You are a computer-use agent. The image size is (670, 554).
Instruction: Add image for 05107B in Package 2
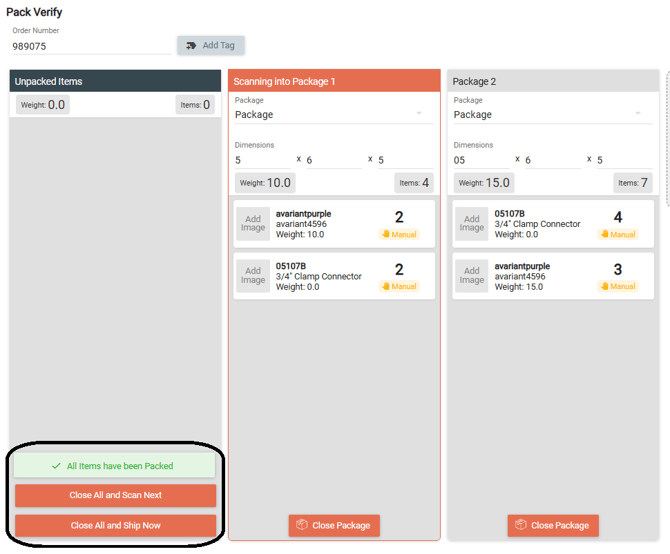click(472, 224)
